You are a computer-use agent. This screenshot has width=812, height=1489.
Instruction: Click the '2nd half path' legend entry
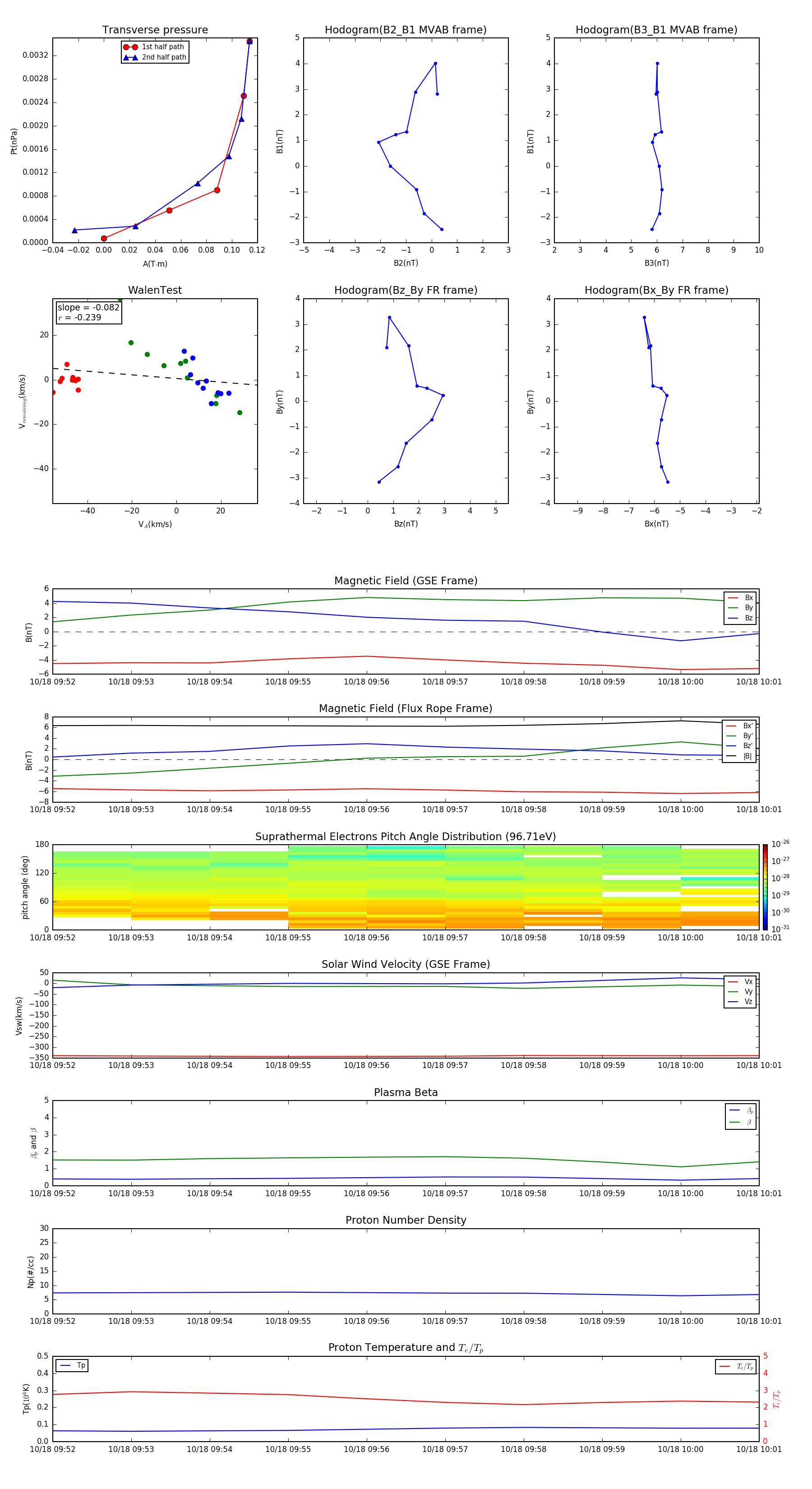(x=155, y=57)
